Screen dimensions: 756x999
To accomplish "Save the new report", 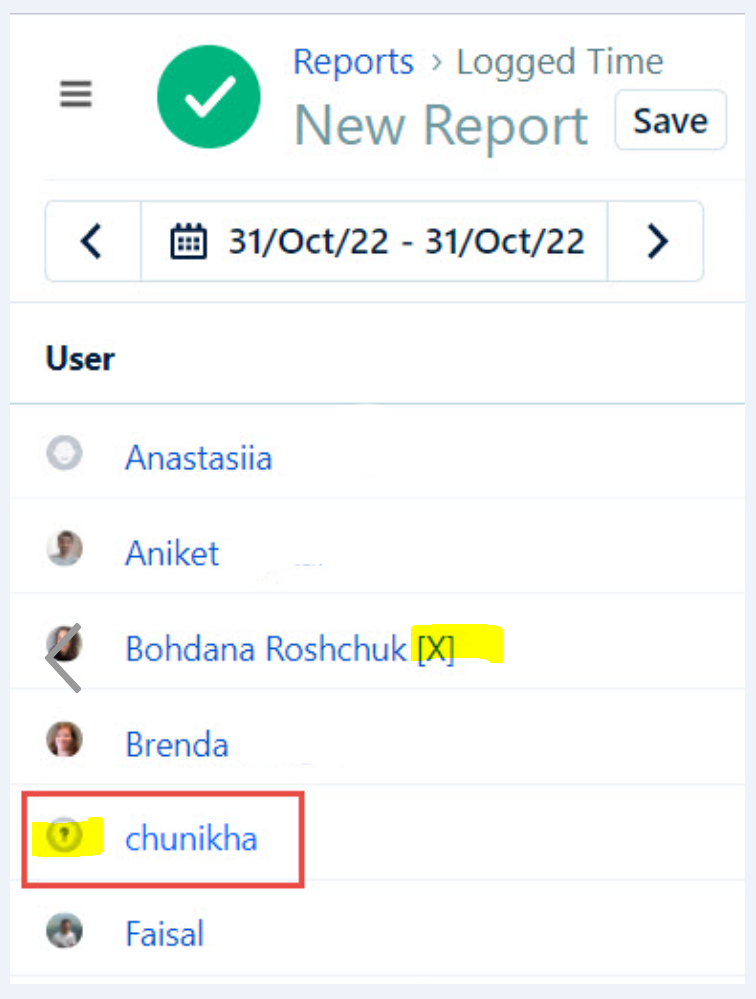I will point(669,120).
